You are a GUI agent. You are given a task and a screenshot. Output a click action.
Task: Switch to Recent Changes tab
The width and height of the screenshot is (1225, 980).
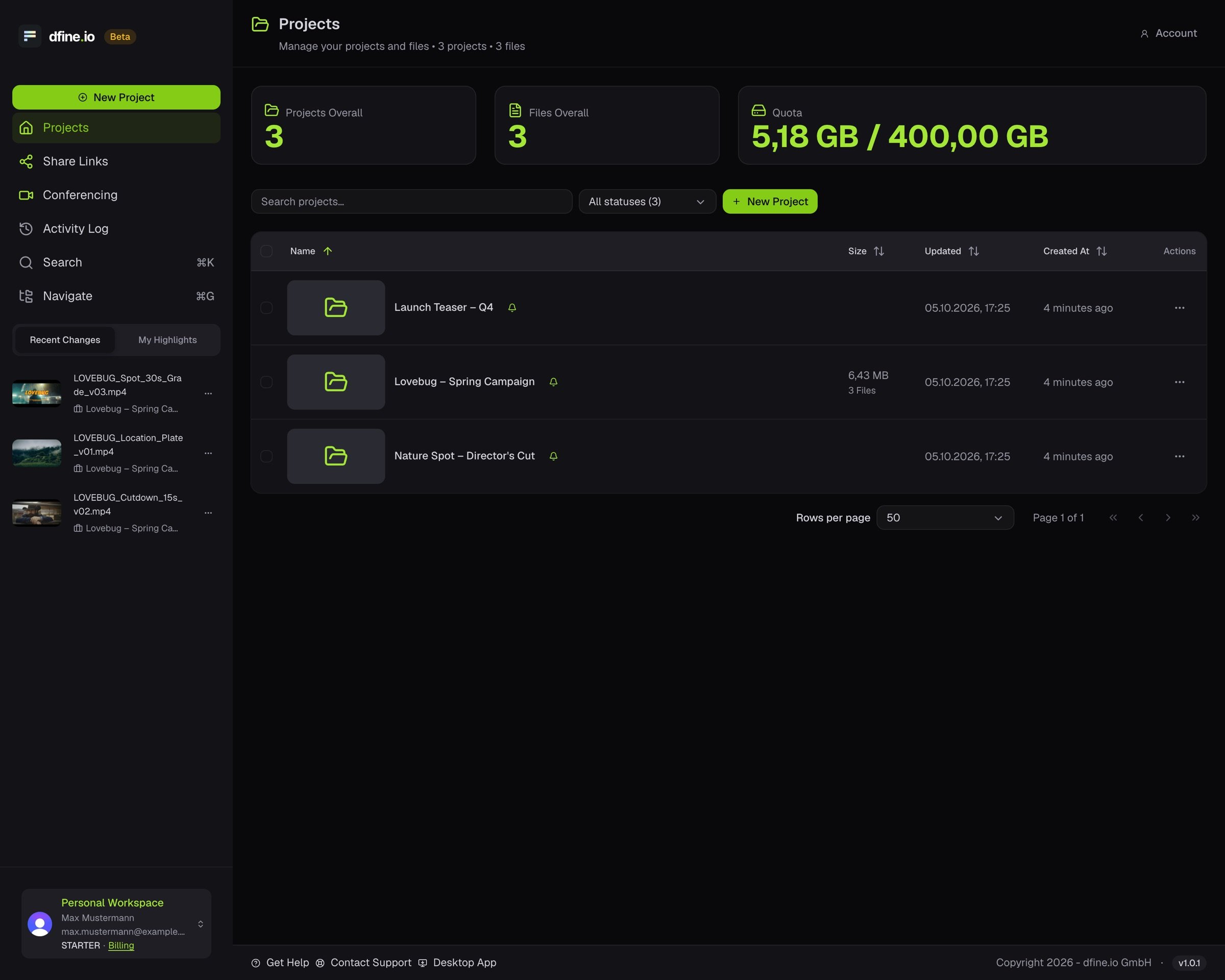point(65,340)
